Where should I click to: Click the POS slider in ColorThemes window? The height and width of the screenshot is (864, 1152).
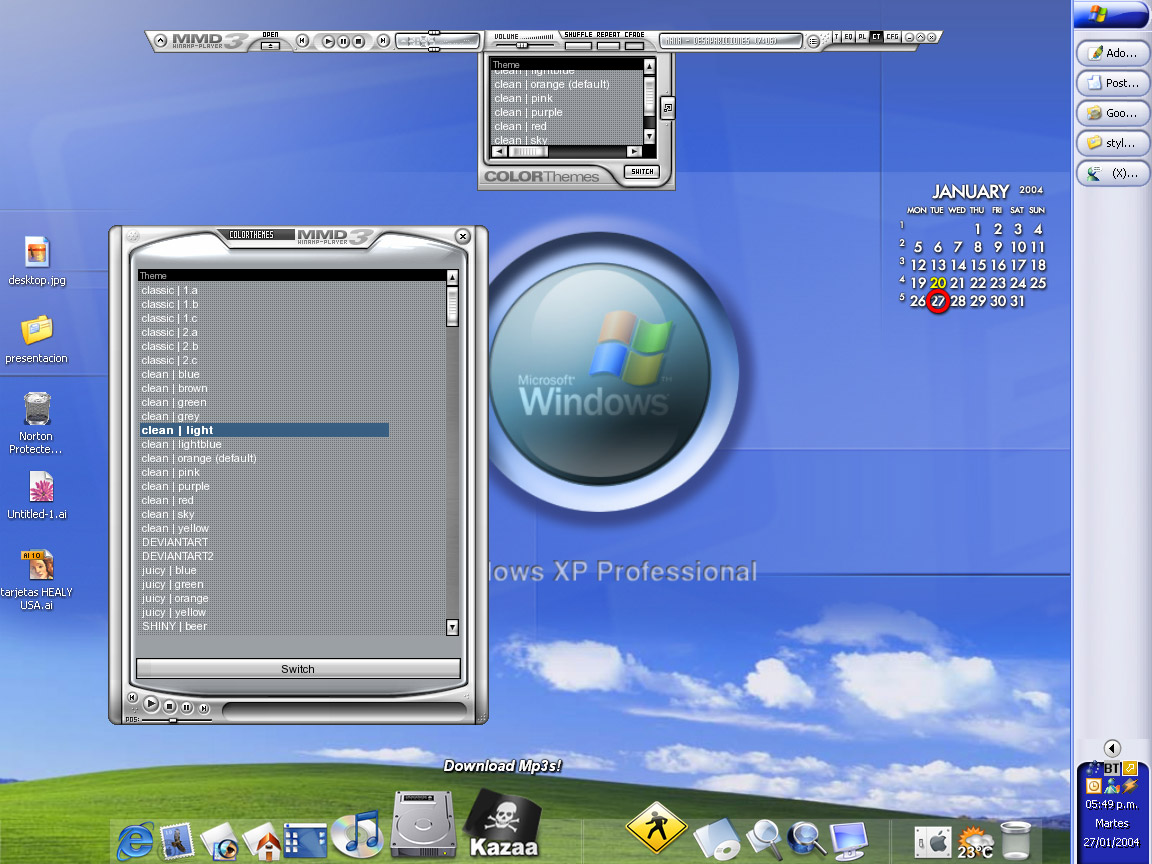[176, 721]
